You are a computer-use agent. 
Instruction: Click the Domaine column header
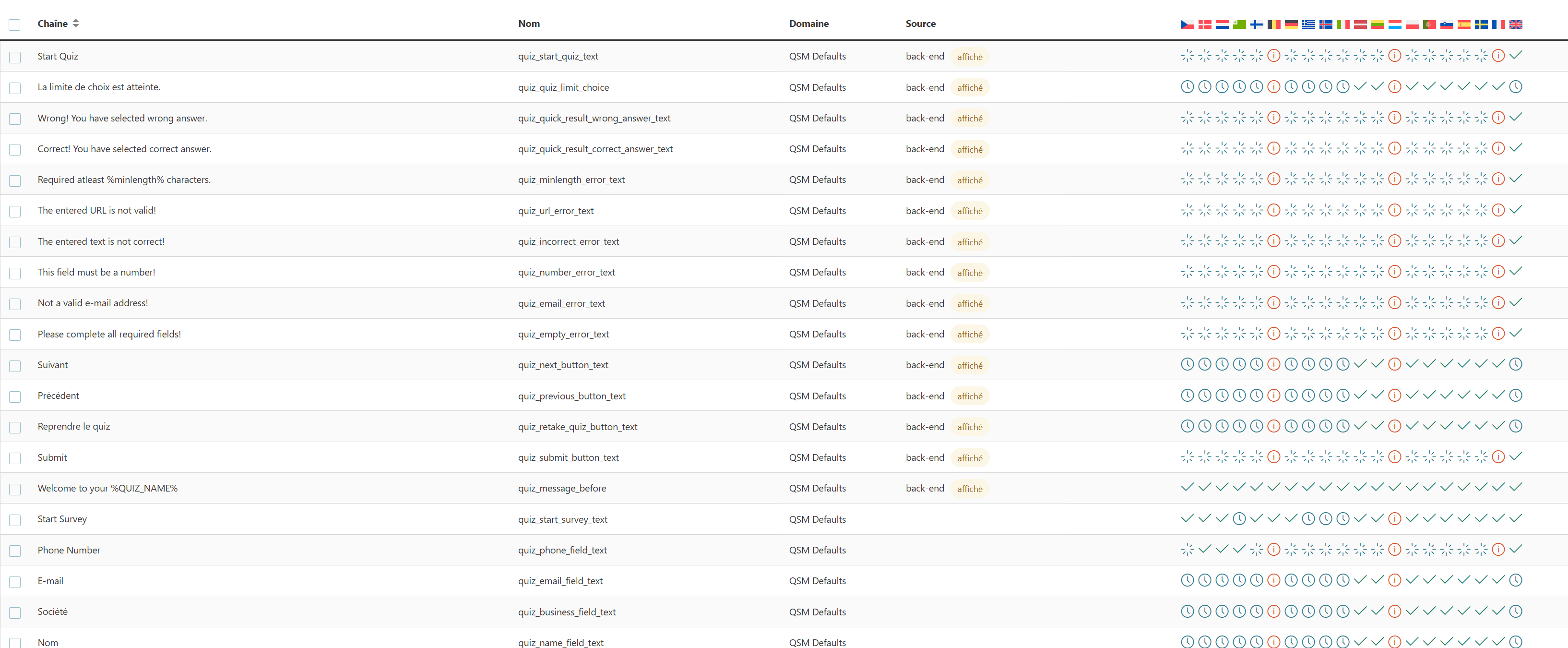pyautogui.click(x=808, y=23)
